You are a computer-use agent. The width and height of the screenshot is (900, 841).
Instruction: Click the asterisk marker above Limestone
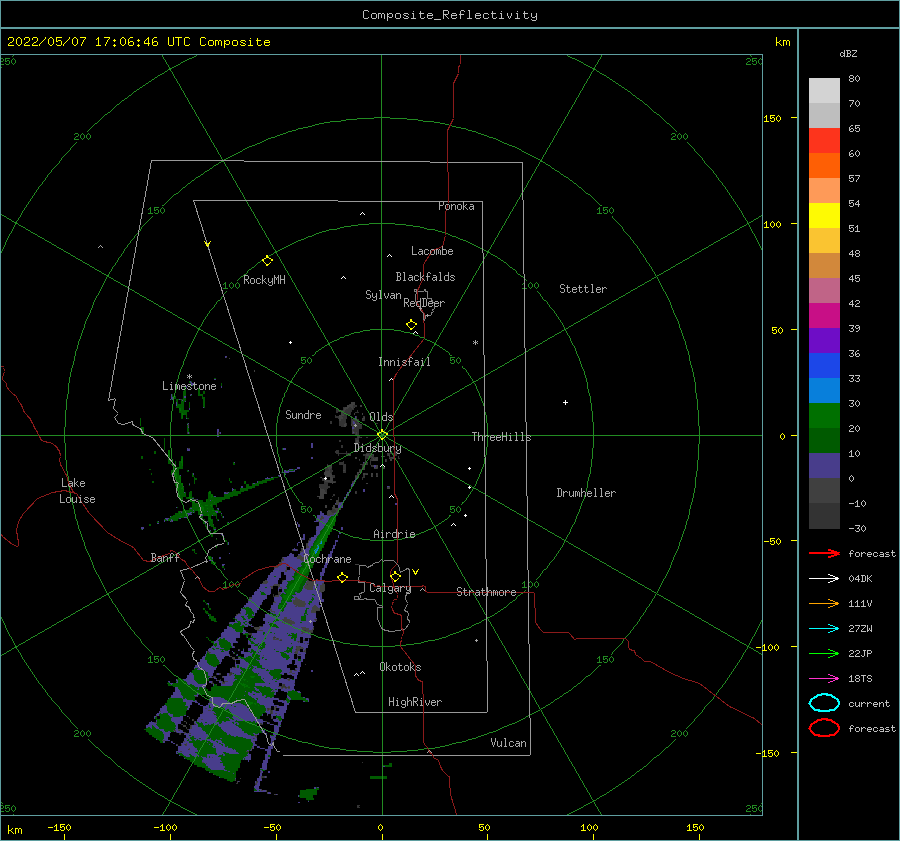pyautogui.click(x=189, y=377)
